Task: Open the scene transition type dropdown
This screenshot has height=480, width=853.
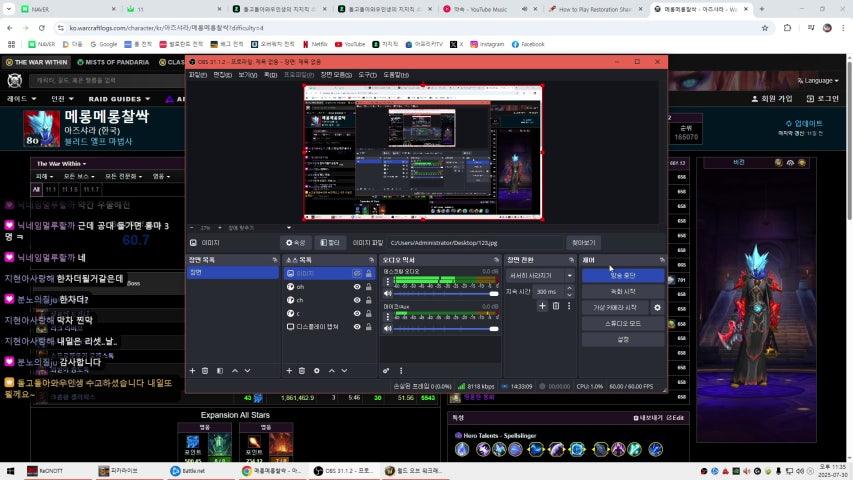Action: click(x=540, y=275)
